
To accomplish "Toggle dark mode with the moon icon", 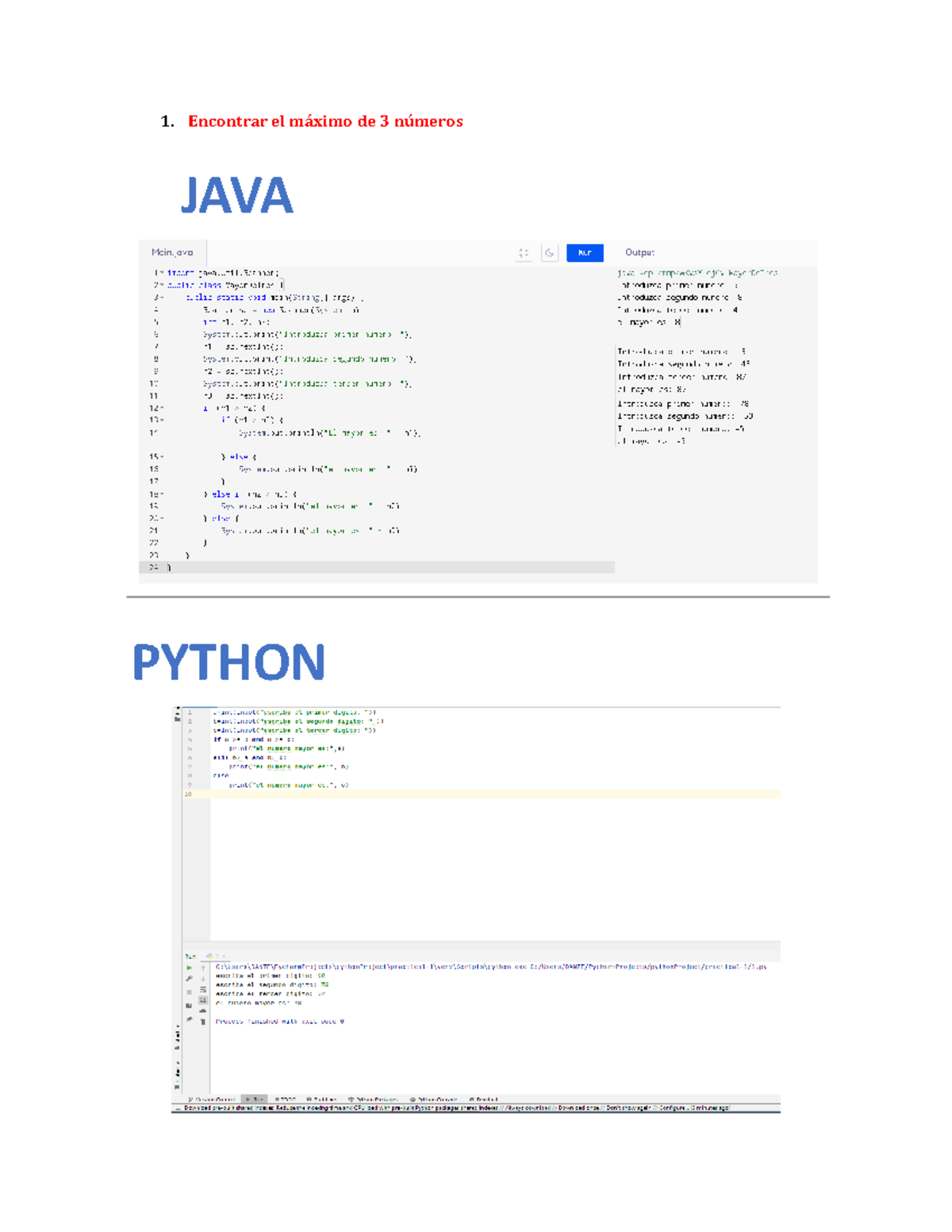I will [x=549, y=253].
